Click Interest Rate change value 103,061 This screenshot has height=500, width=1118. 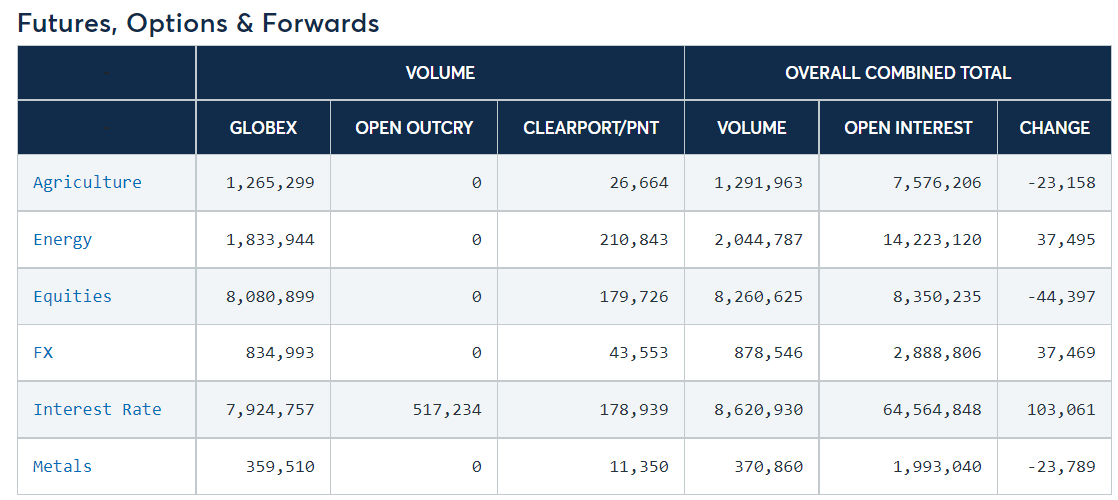click(x=1061, y=409)
